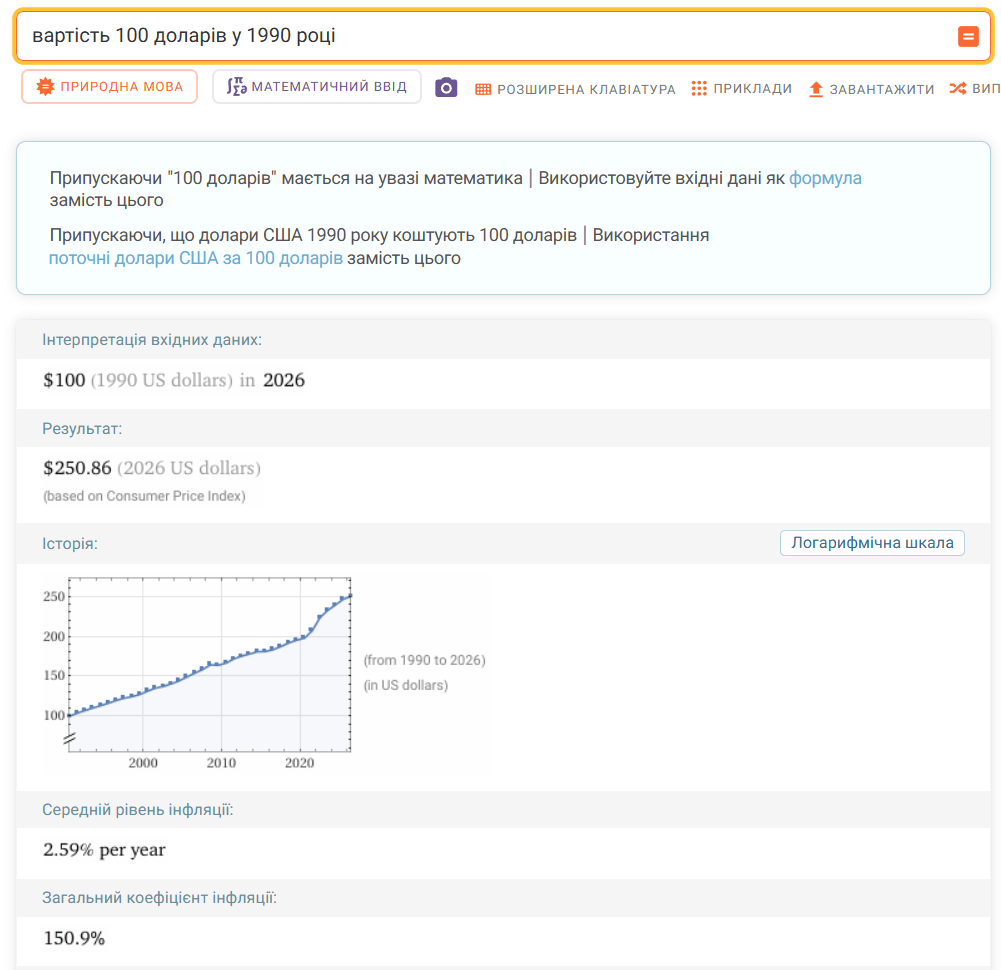Click the формула interpretation link
Image resolution: width=1001 pixels, height=970 pixels.
tap(825, 178)
